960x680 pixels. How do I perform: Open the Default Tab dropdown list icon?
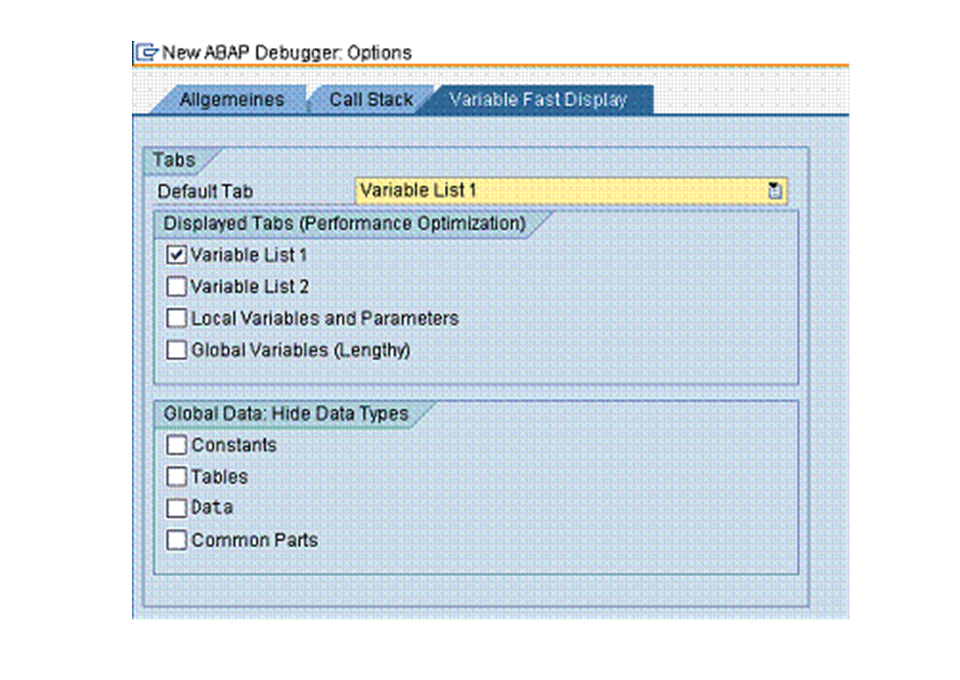[x=774, y=191]
